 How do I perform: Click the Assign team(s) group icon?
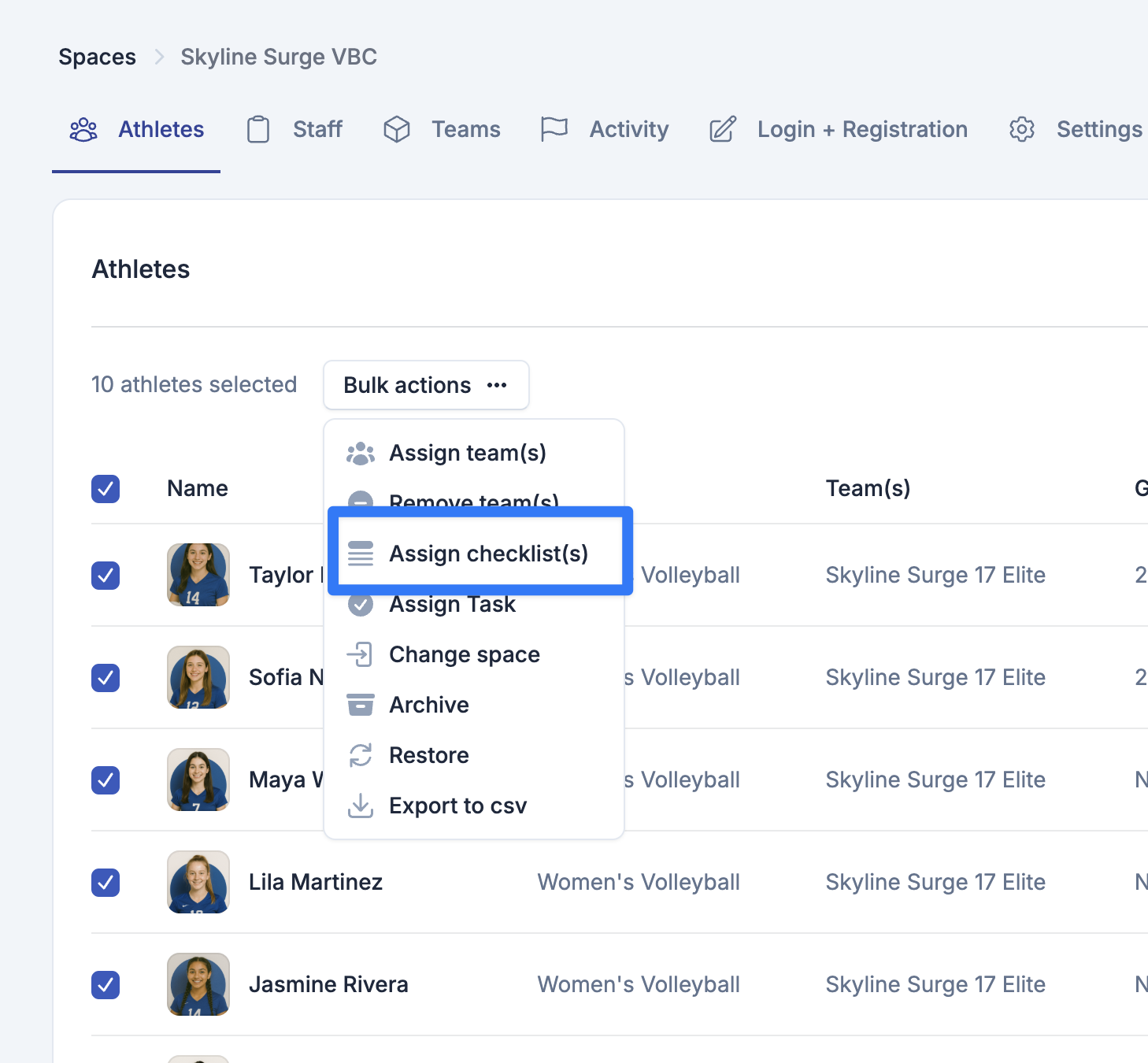pos(361,454)
